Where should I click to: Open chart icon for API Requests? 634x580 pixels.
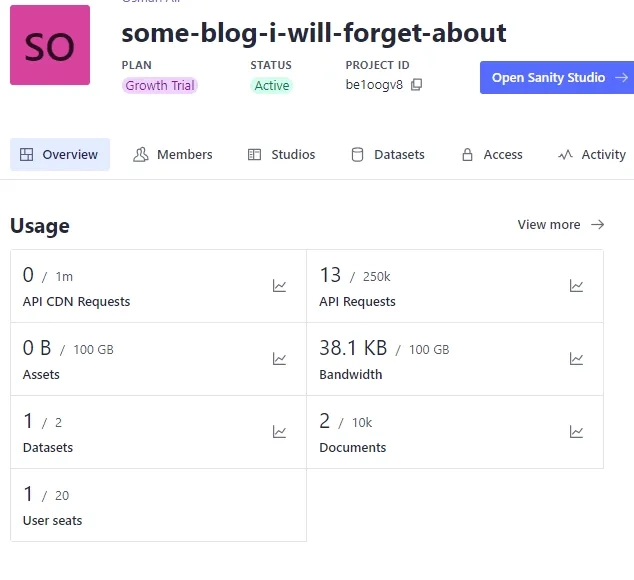(x=576, y=286)
